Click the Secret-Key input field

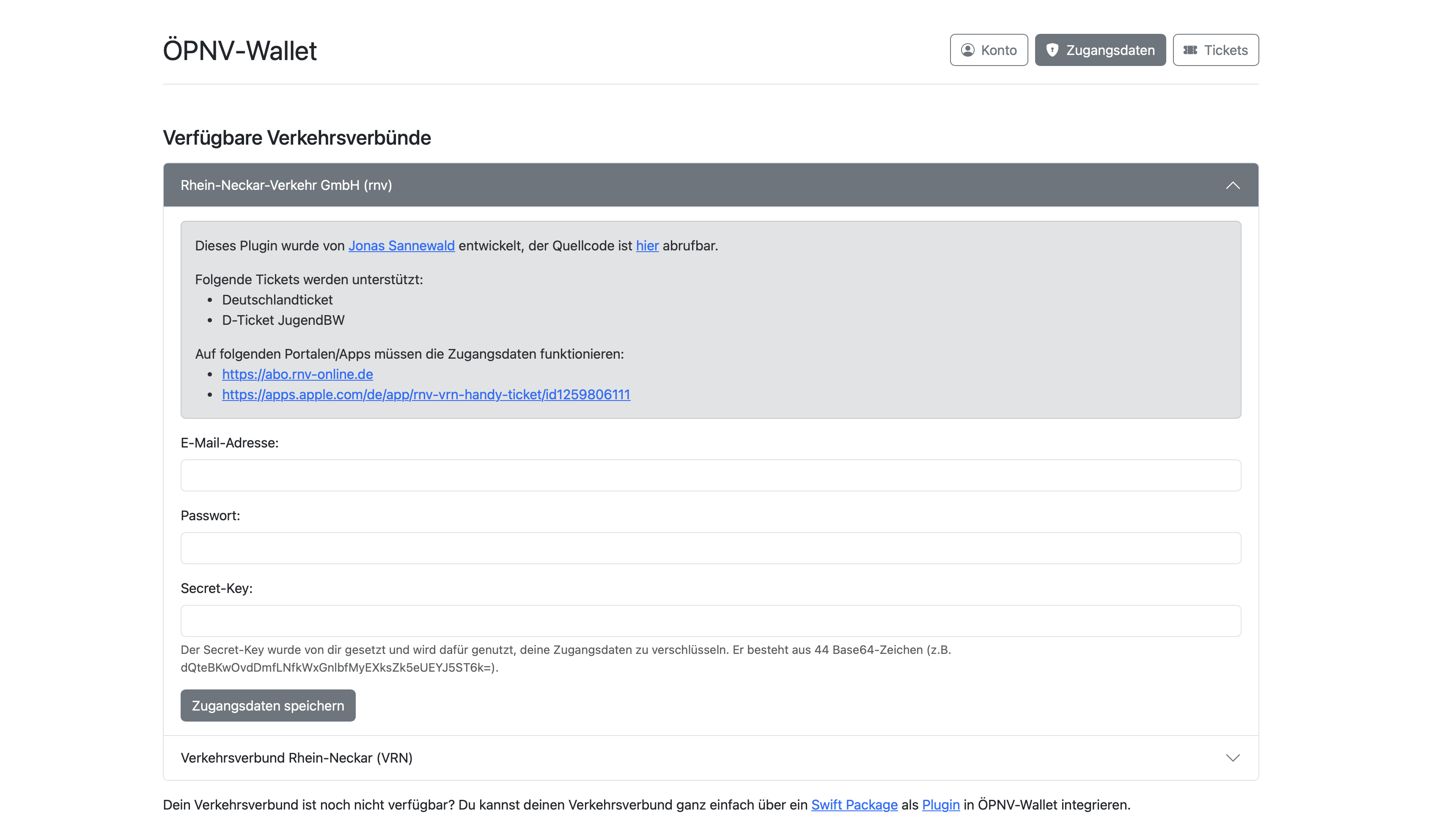(x=711, y=620)
